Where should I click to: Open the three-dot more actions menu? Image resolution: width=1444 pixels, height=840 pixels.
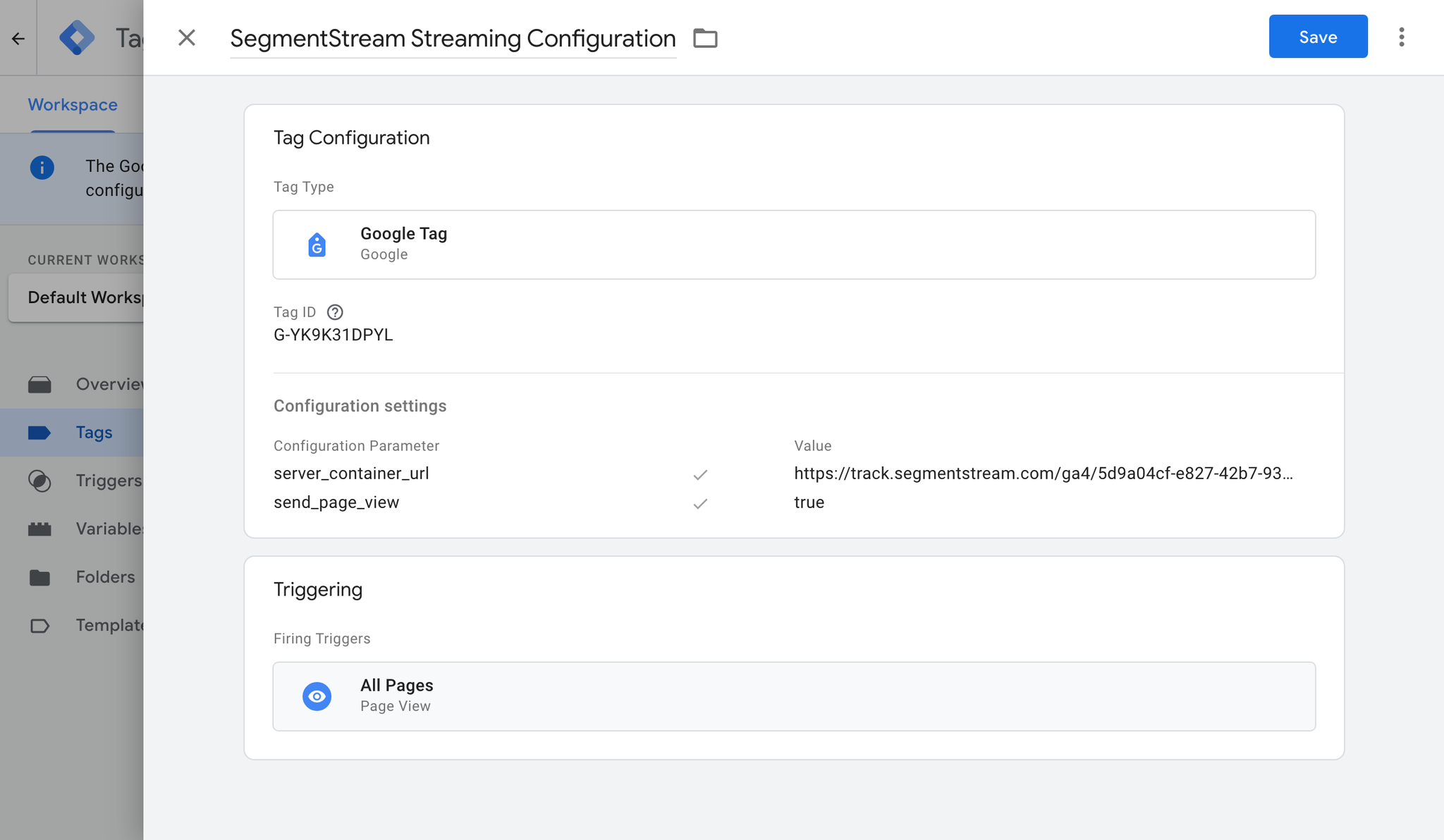pos(1402,37)
